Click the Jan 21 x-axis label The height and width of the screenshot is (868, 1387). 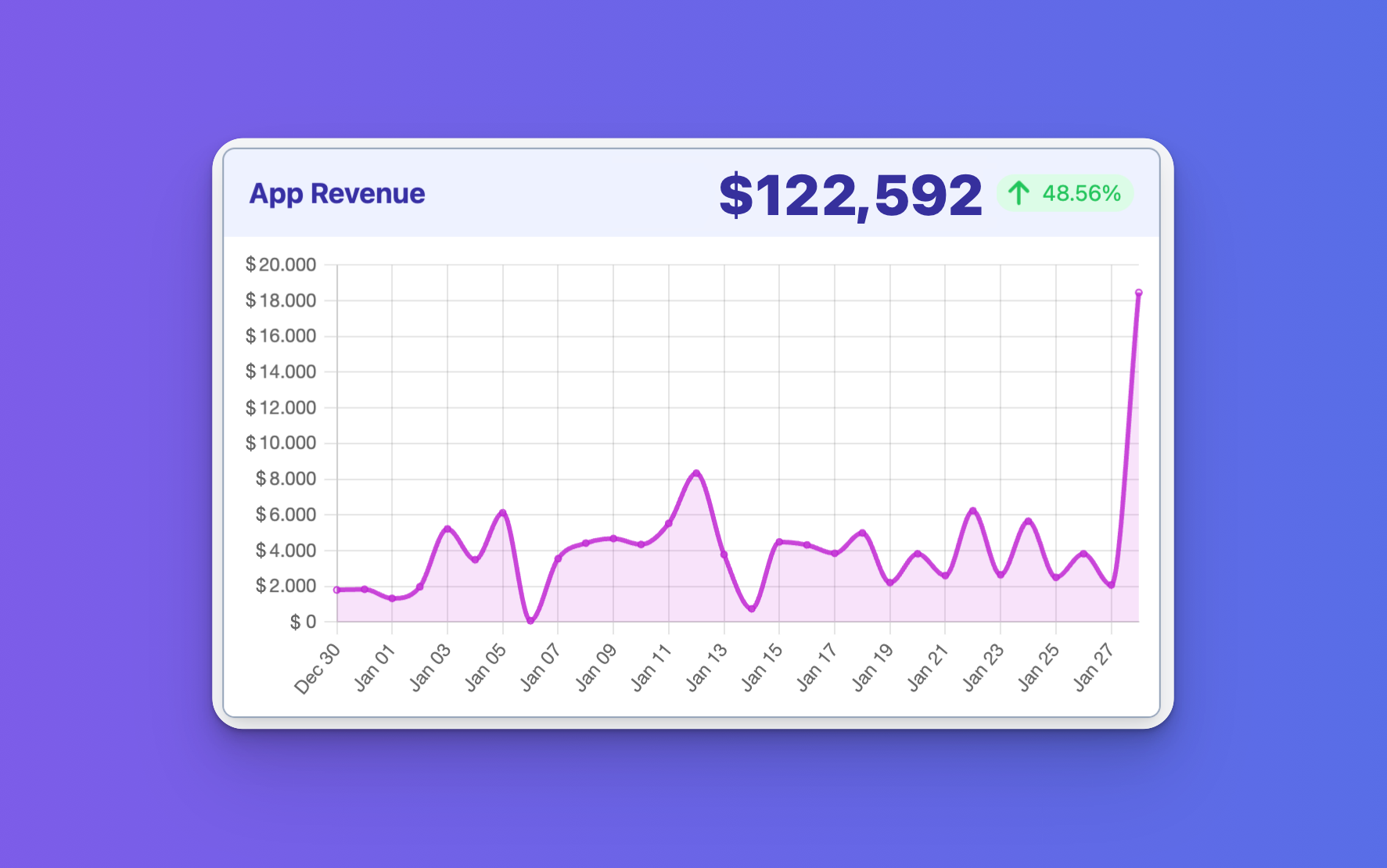click(x=927, y=668)
